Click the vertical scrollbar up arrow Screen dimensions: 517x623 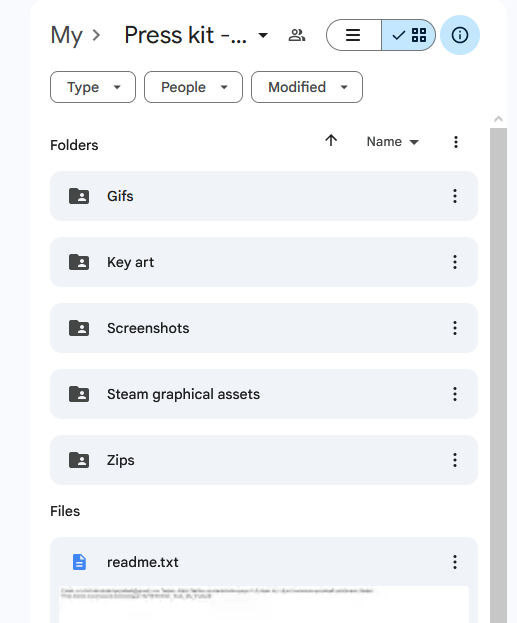click(x=498, y=119)
